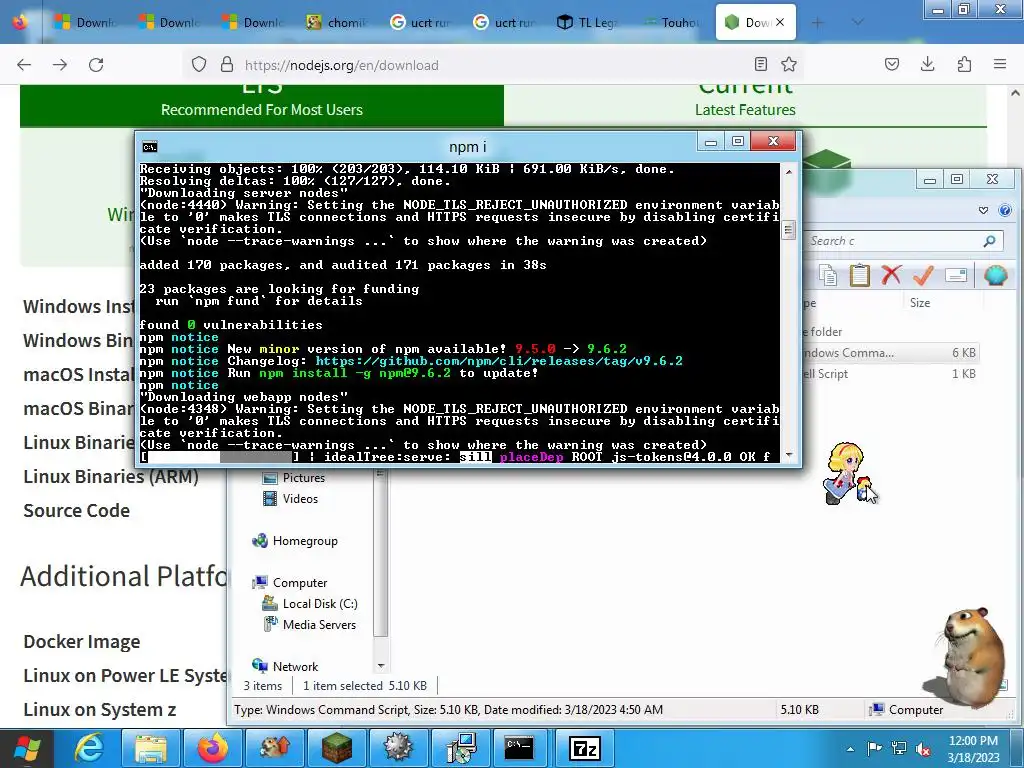Sort Explorer files by Size column
Image resolution: width=1024 pixels, height=768 pixels.
pos(920,303)
